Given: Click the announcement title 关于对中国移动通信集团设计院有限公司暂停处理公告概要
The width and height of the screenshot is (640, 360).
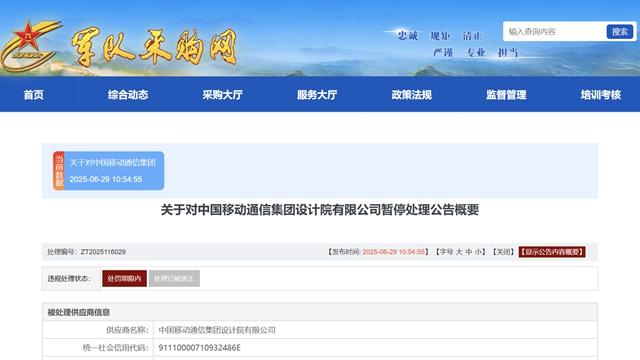Looking at the screenshot, I should click(x=320, y=210).
